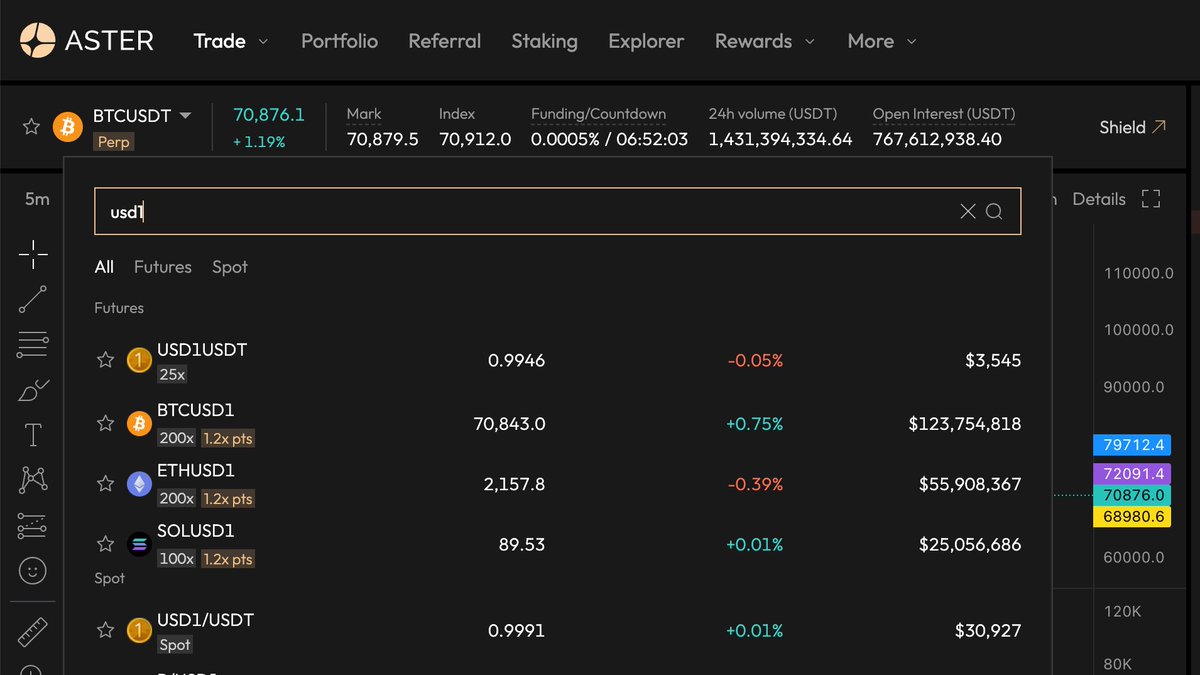Click the 70,876.1 last price
1200x675 pixels.
click(x=269, y=115)
